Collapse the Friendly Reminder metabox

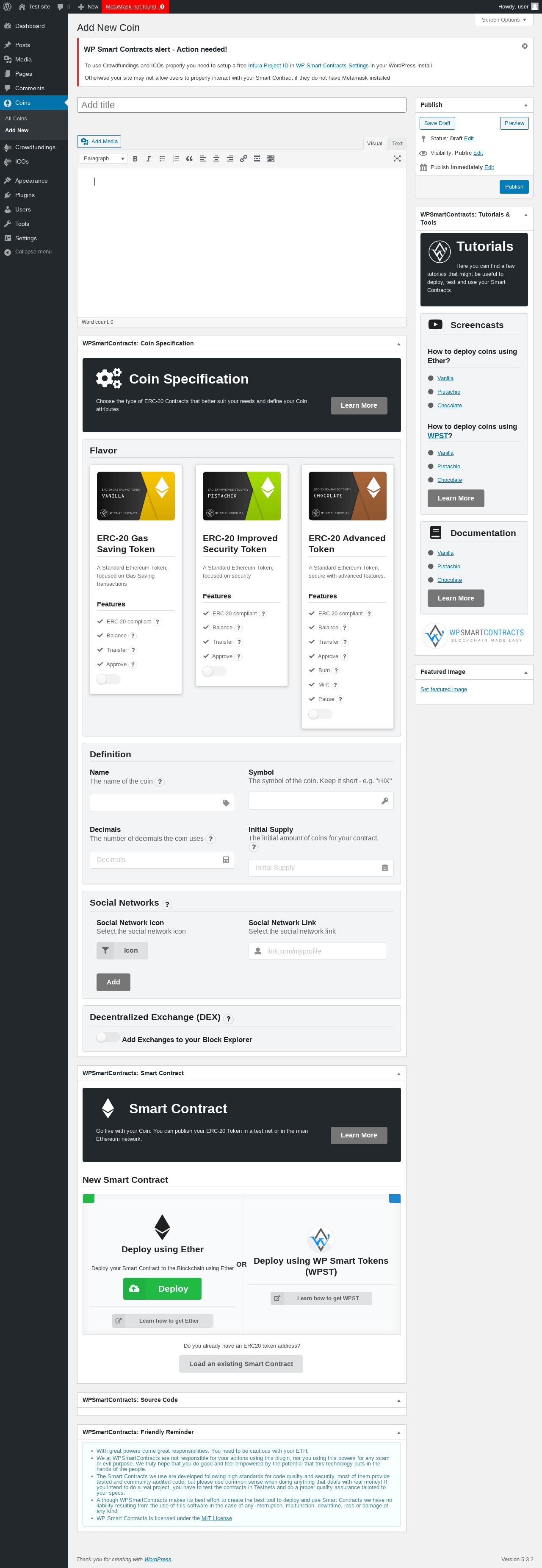[x=398, y=1433]
